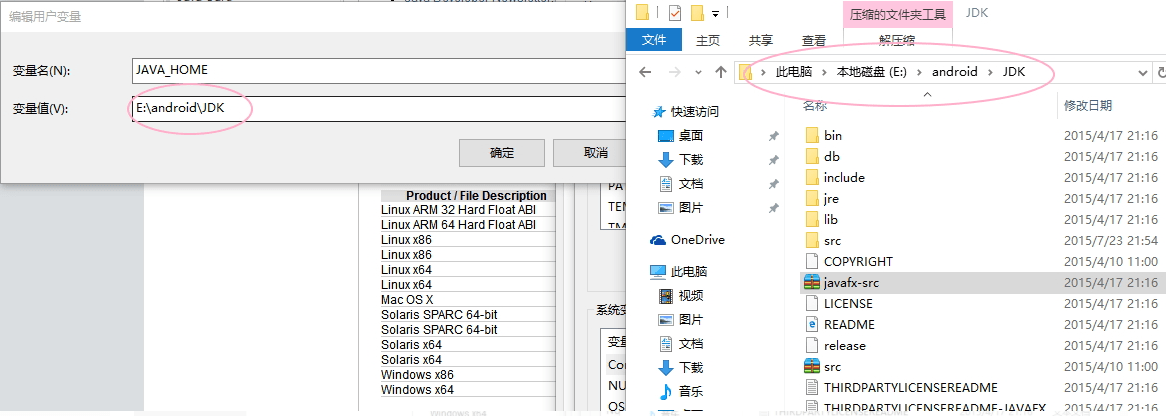
Task: Open the quick access toolbar customize dropdown
Action: pyautogui.click(x=717, y=13)
